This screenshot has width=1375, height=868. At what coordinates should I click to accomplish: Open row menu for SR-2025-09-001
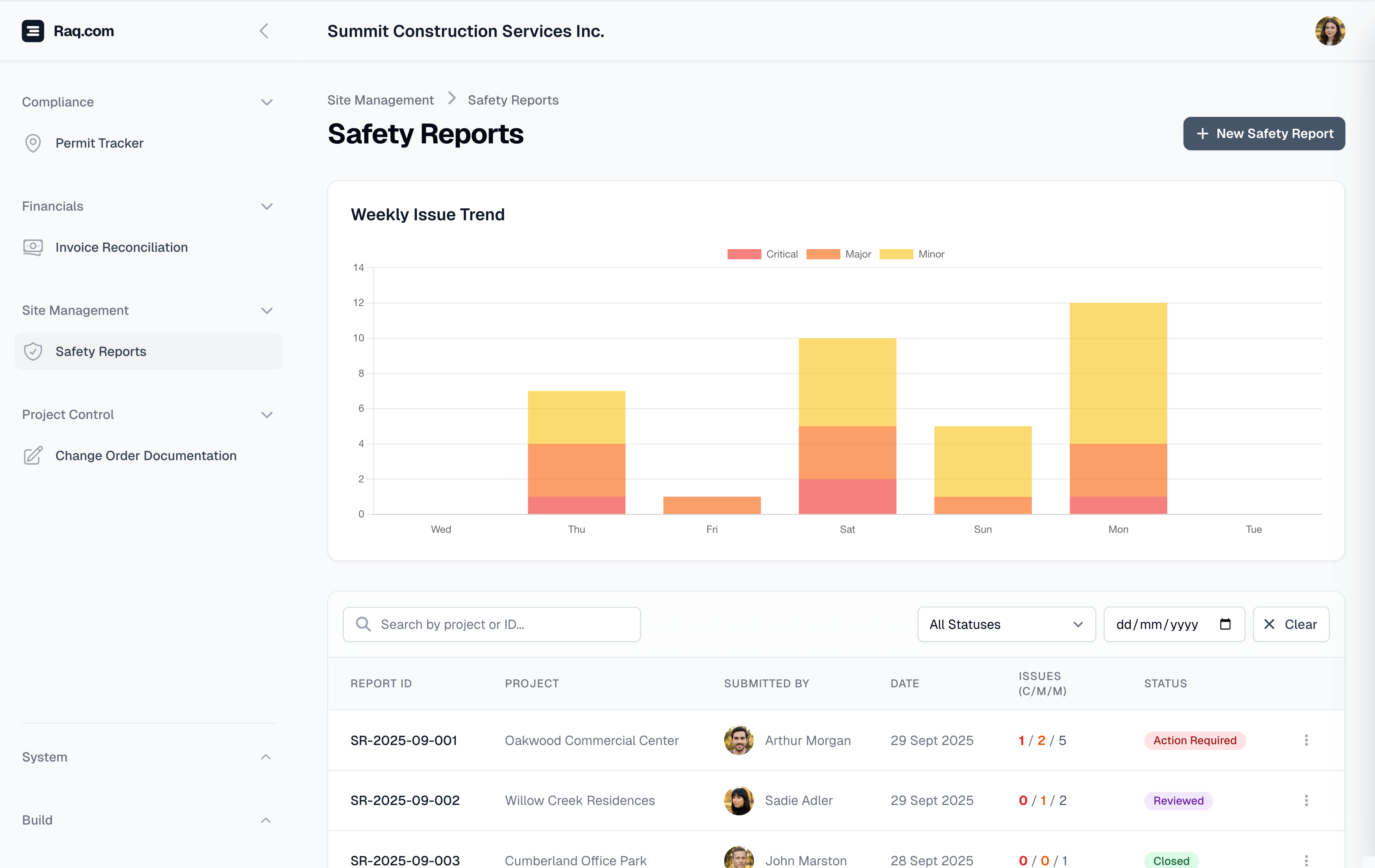pos(1306,740)
